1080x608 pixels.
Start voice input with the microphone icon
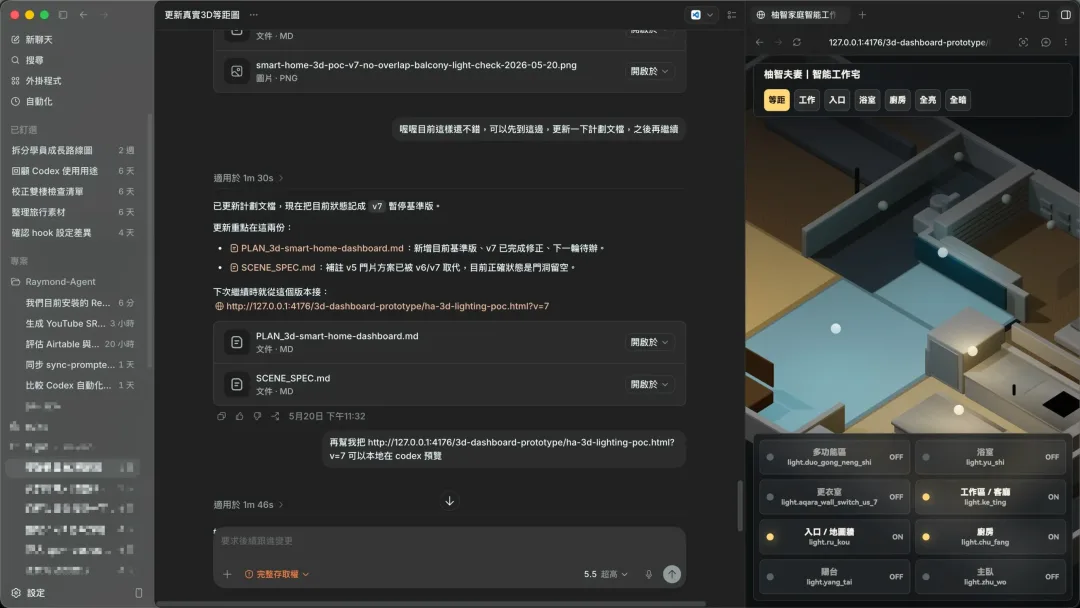tap(648, 574)
